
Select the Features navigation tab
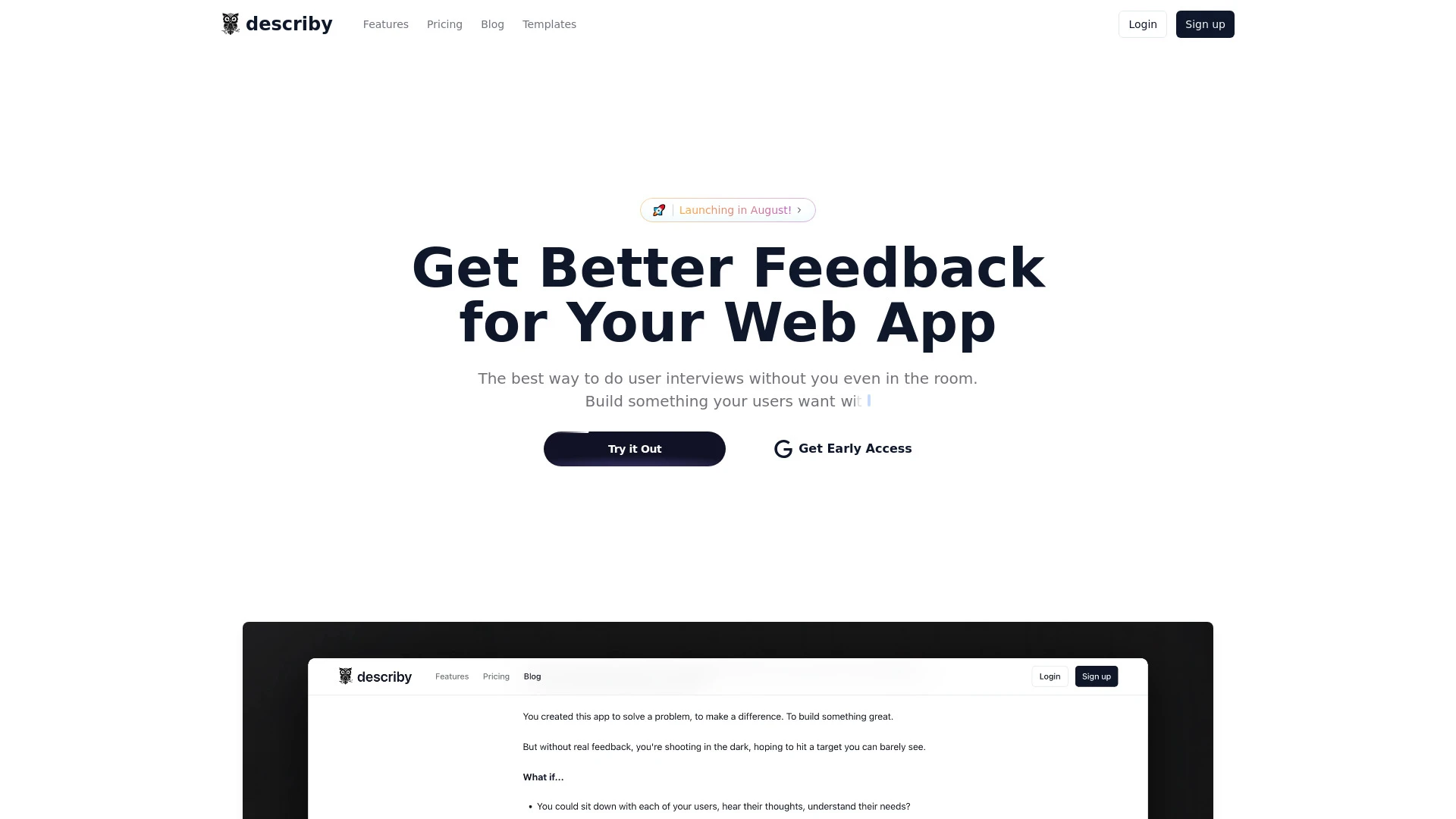pos(385,24)
